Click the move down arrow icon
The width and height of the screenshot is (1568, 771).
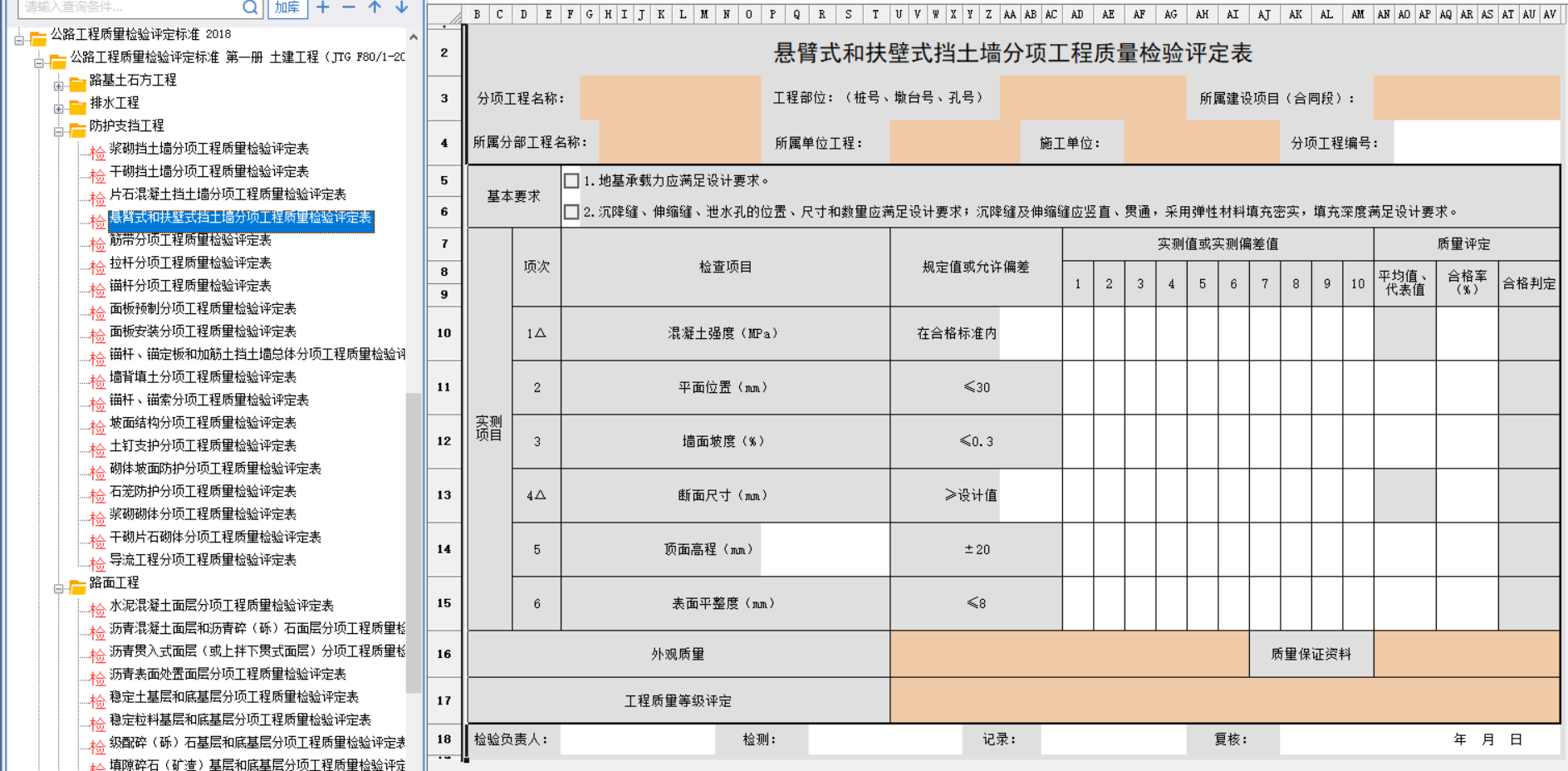click(x=402, y=7)
